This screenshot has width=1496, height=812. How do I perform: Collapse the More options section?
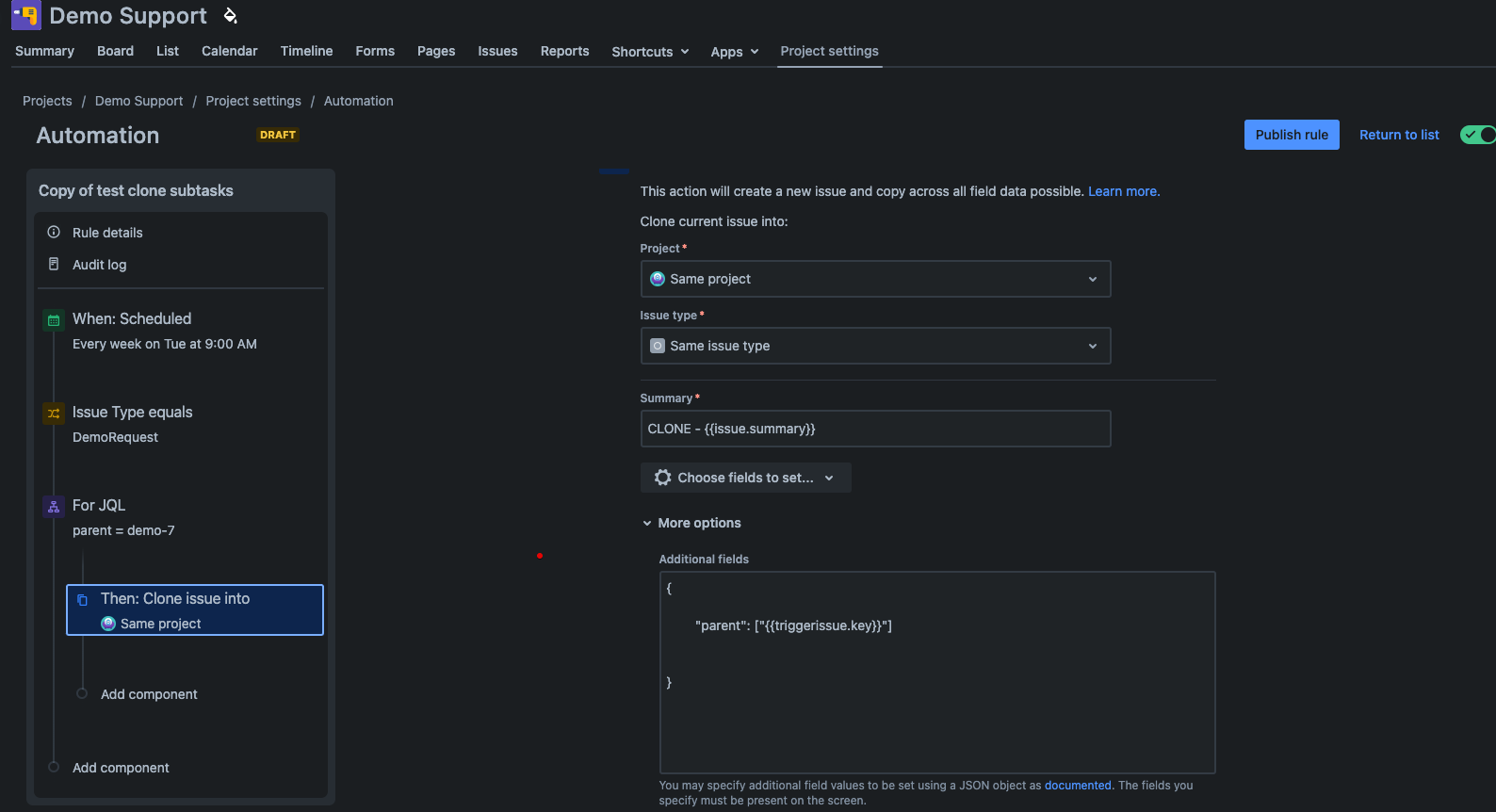(x=691, y=523)
